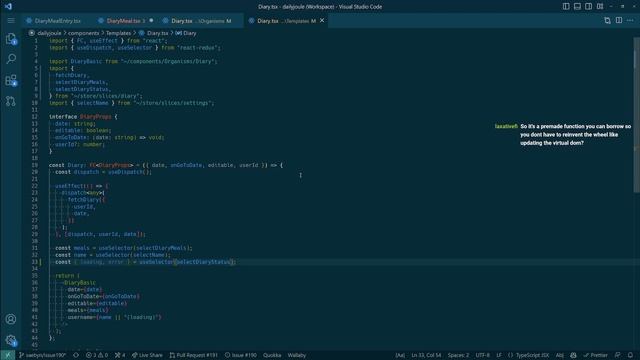
Task: Open the Accounts menu icon
Action: tap(11, 319)
